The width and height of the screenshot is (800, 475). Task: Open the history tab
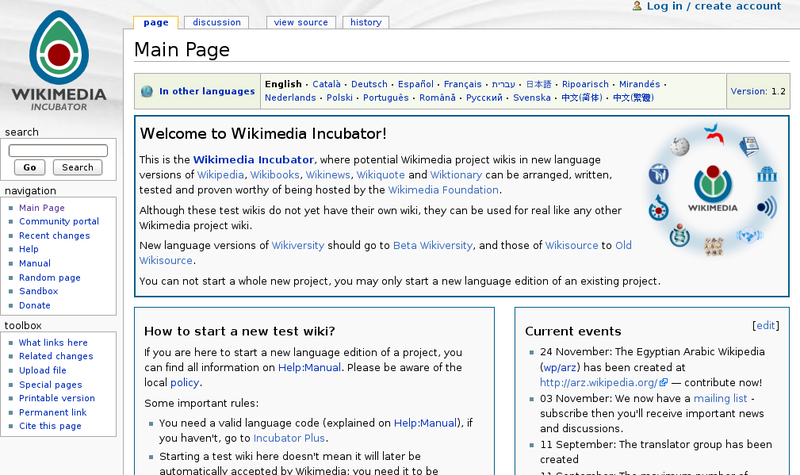tap(366, 22)
